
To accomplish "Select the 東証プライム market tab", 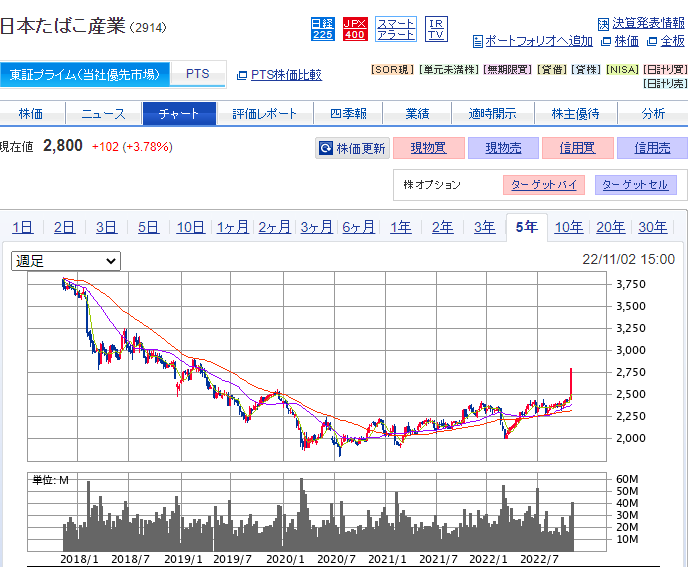I will click(x=85, y=74).
